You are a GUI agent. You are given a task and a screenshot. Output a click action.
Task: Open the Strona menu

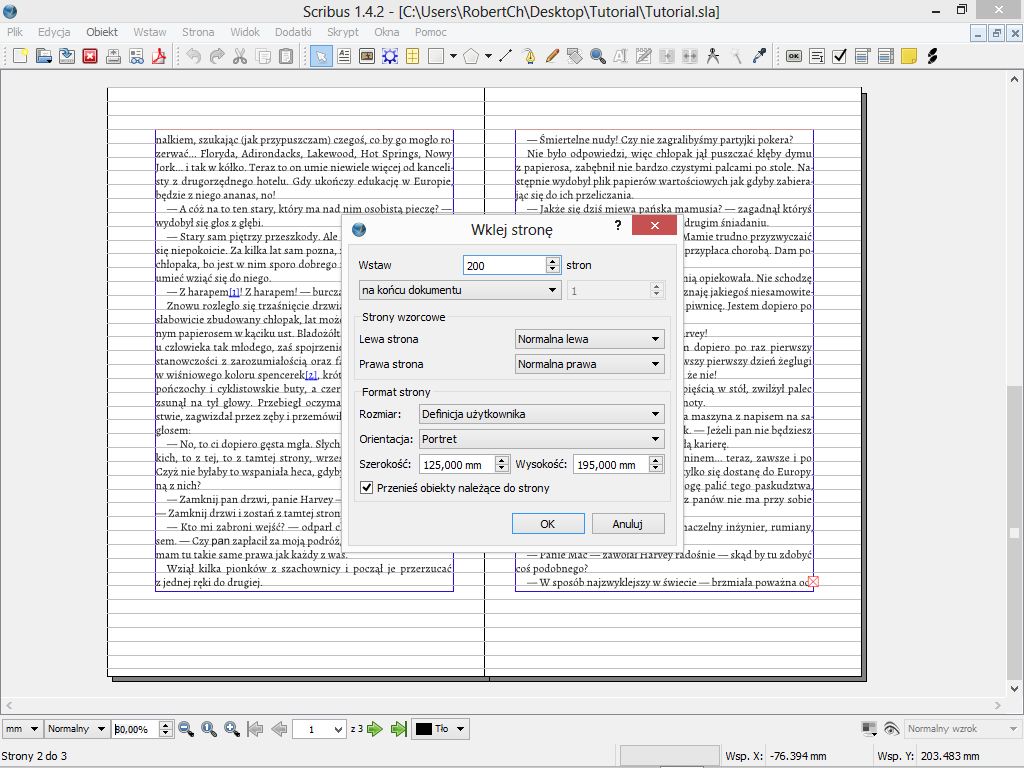click(x=198, y=32)
